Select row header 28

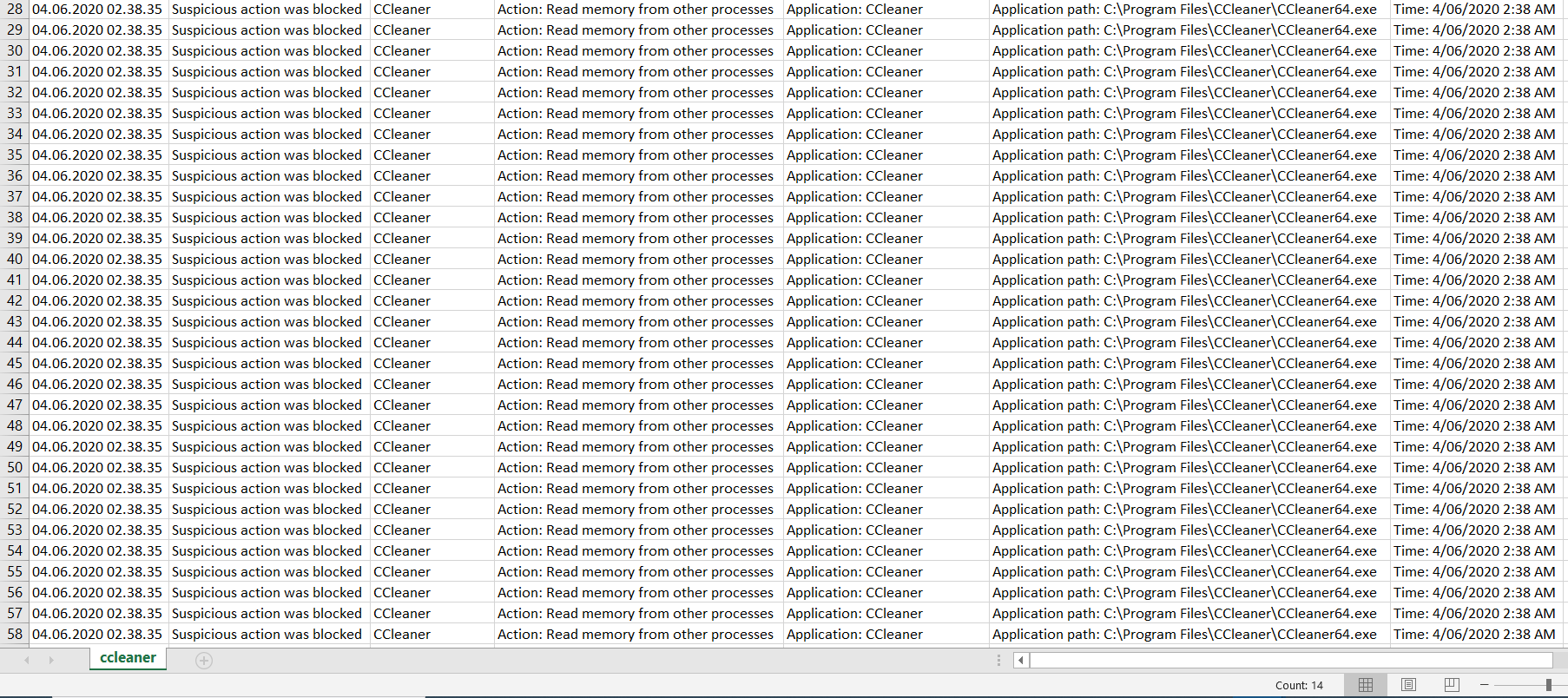pos(15,9)
